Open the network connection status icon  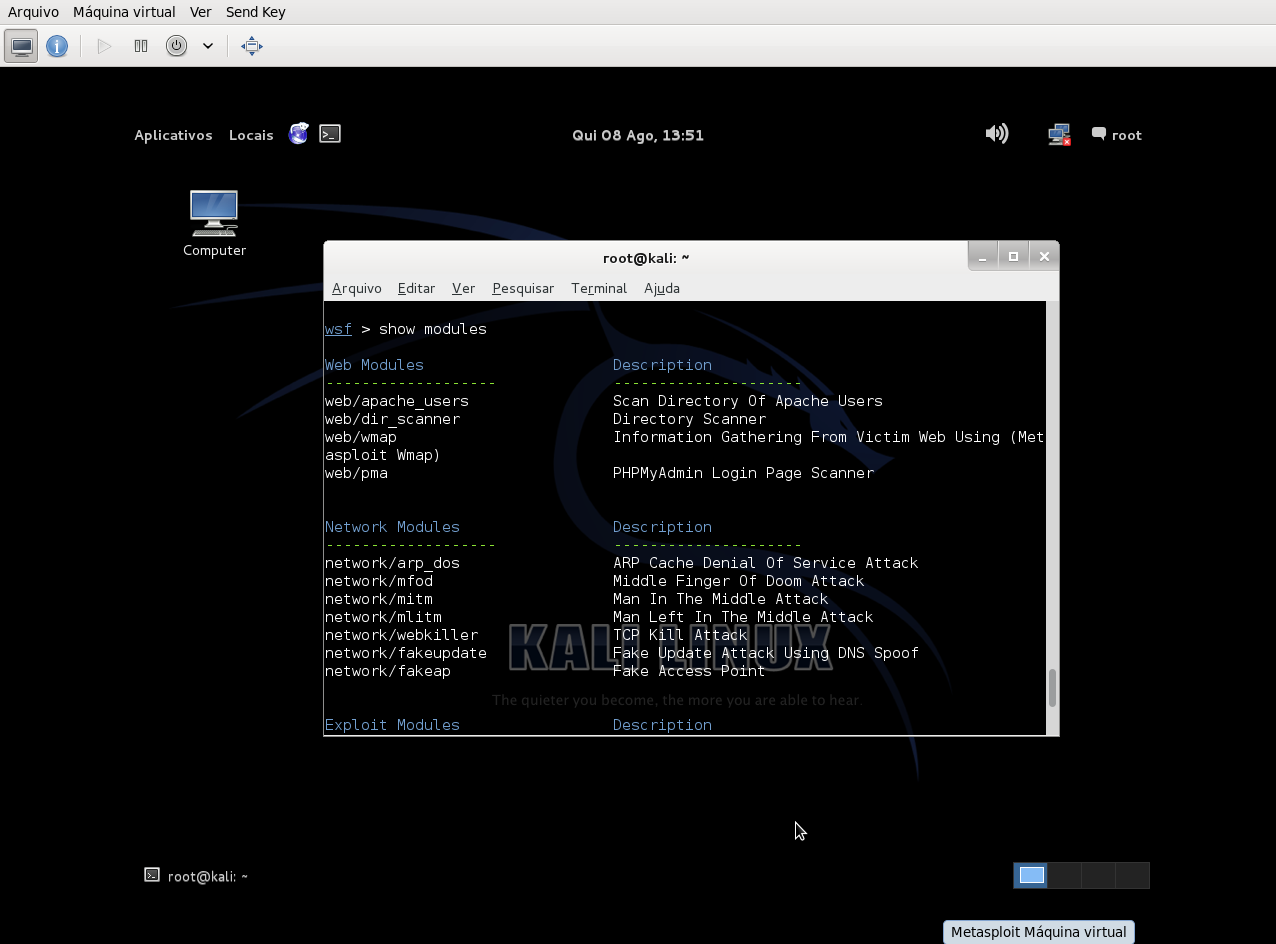pos(1059,134)
